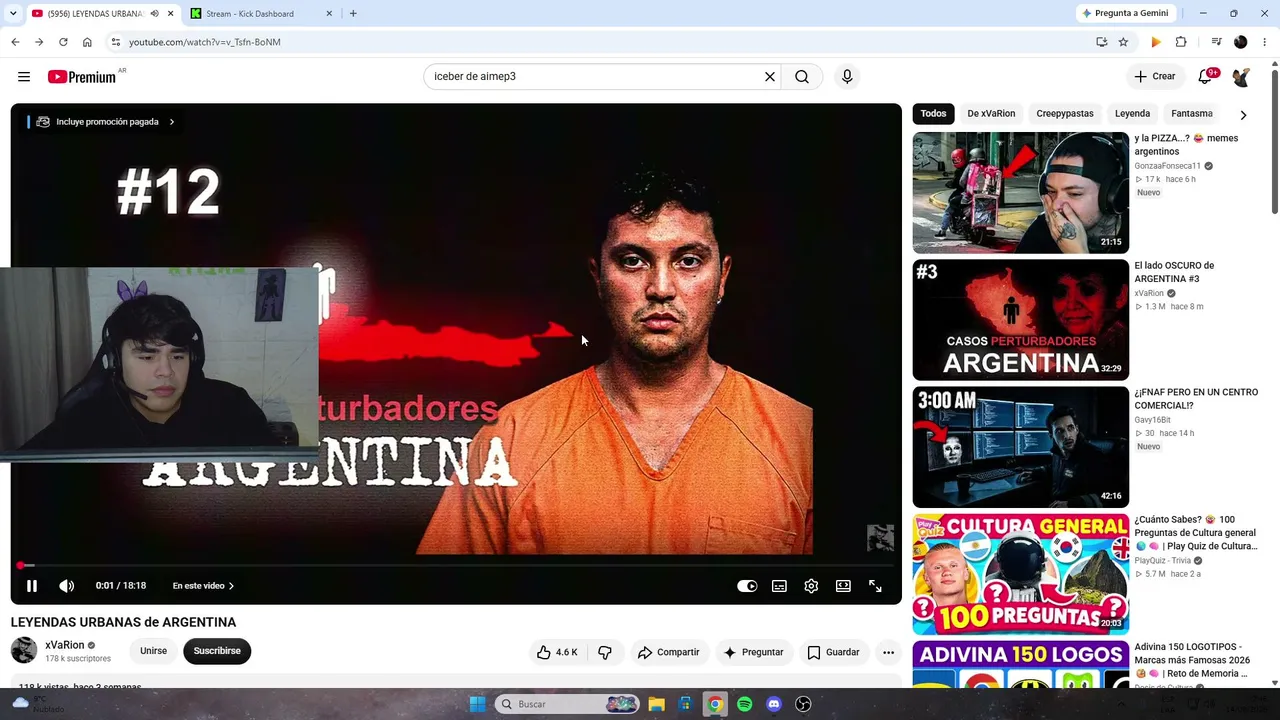Open the 'y la PIZZA' memes video thumbnail

[1020, 193]
